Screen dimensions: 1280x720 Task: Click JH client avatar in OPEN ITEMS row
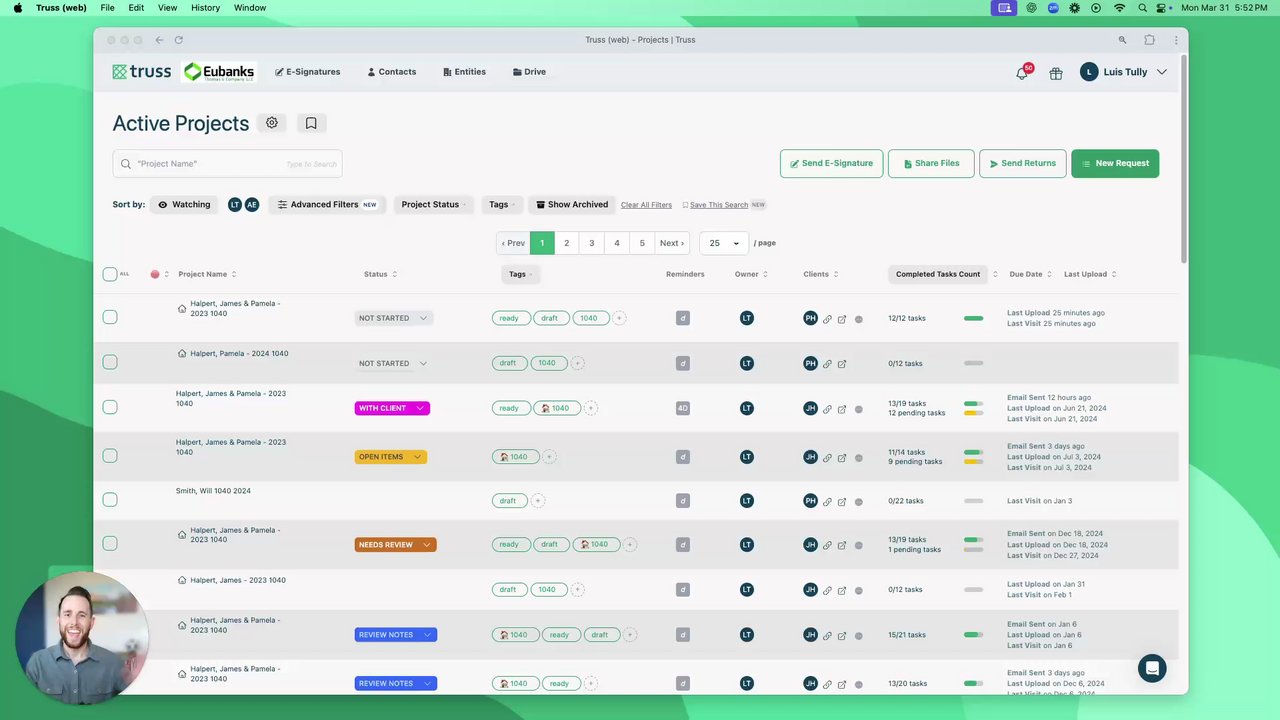[x=810, y=457]
